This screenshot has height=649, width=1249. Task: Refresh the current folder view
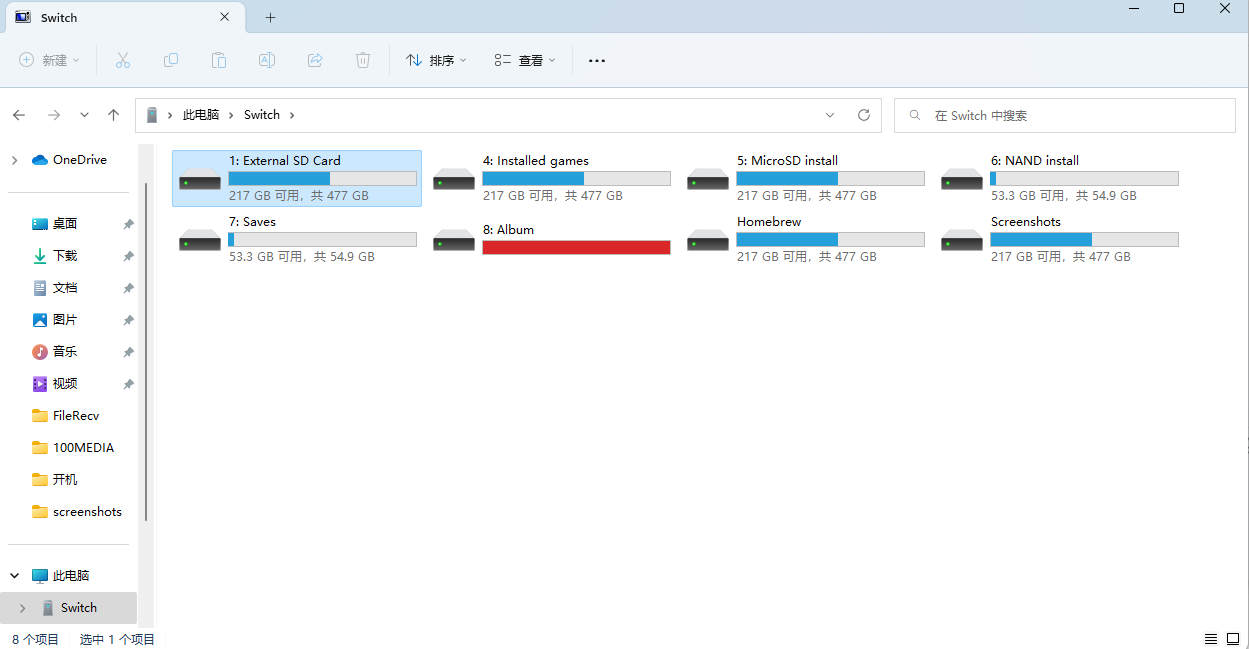(x=864, y=115)
